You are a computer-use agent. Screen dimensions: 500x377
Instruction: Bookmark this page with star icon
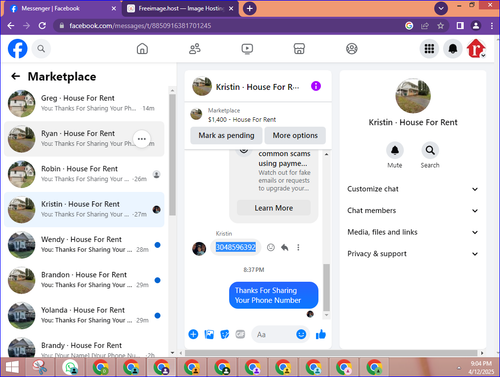click(x=441, y=26)
